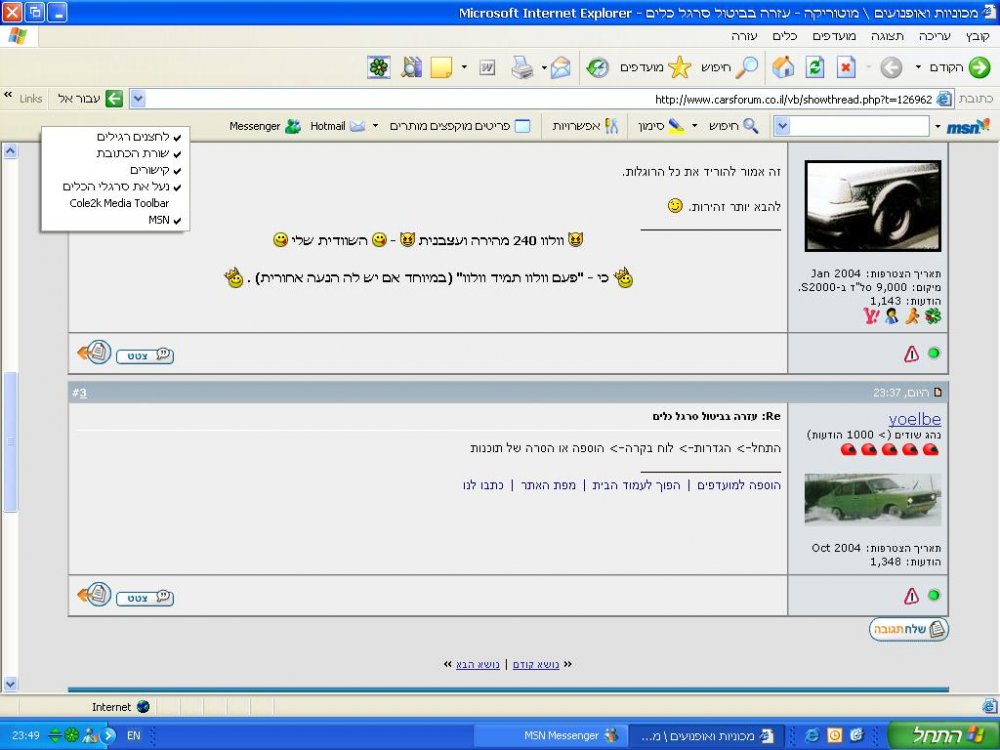Image resolution: width=1000 pixels, height=750 pixels.
Task: Open the magnifier Search (חיפוש) toolbar button
Action: pyautogui.click(x=730, y=68)
